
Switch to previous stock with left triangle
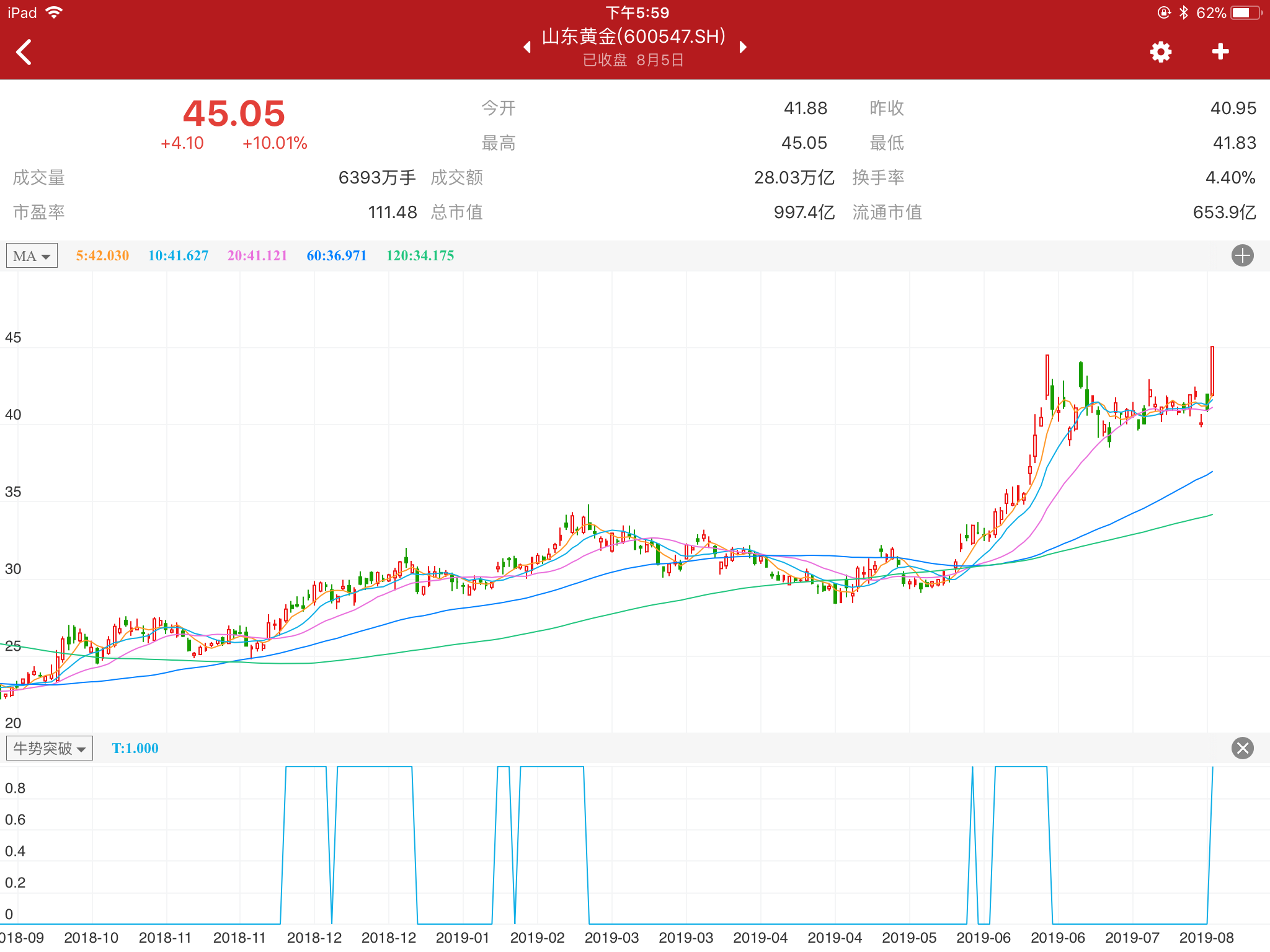click(527, 47)
